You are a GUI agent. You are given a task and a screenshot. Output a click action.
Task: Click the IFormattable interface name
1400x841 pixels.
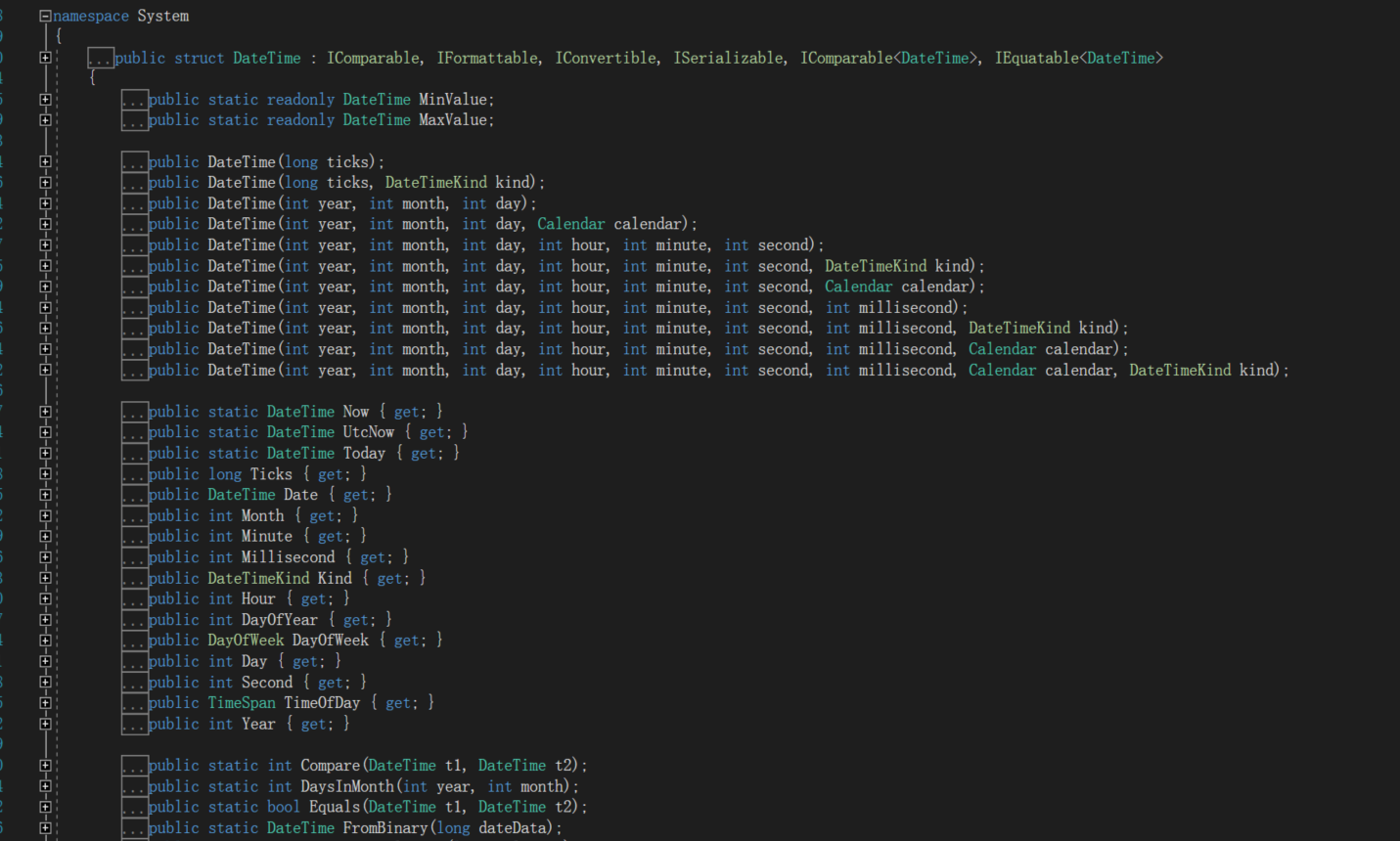click(486, 58)
